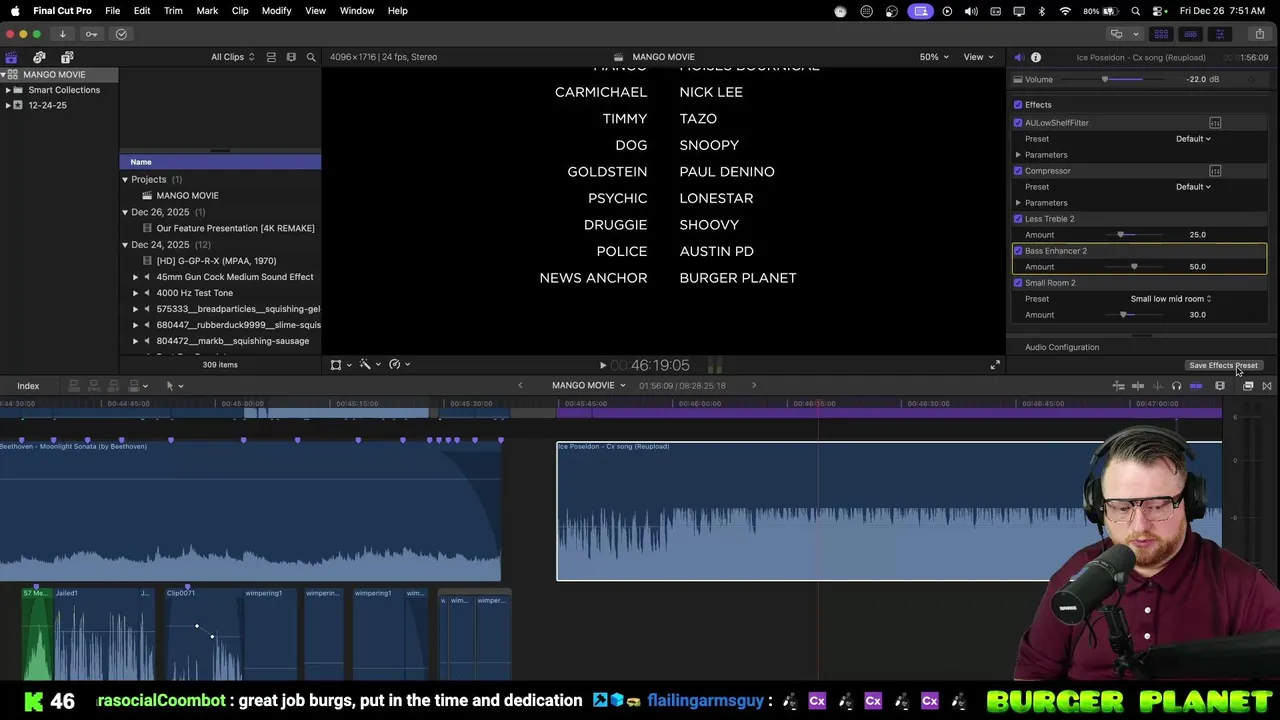The width and height of the screenshot is (1280, 720).
Task: Open the photos and audio sidebar
Action: pyautogui.click(x=39, y=57)
